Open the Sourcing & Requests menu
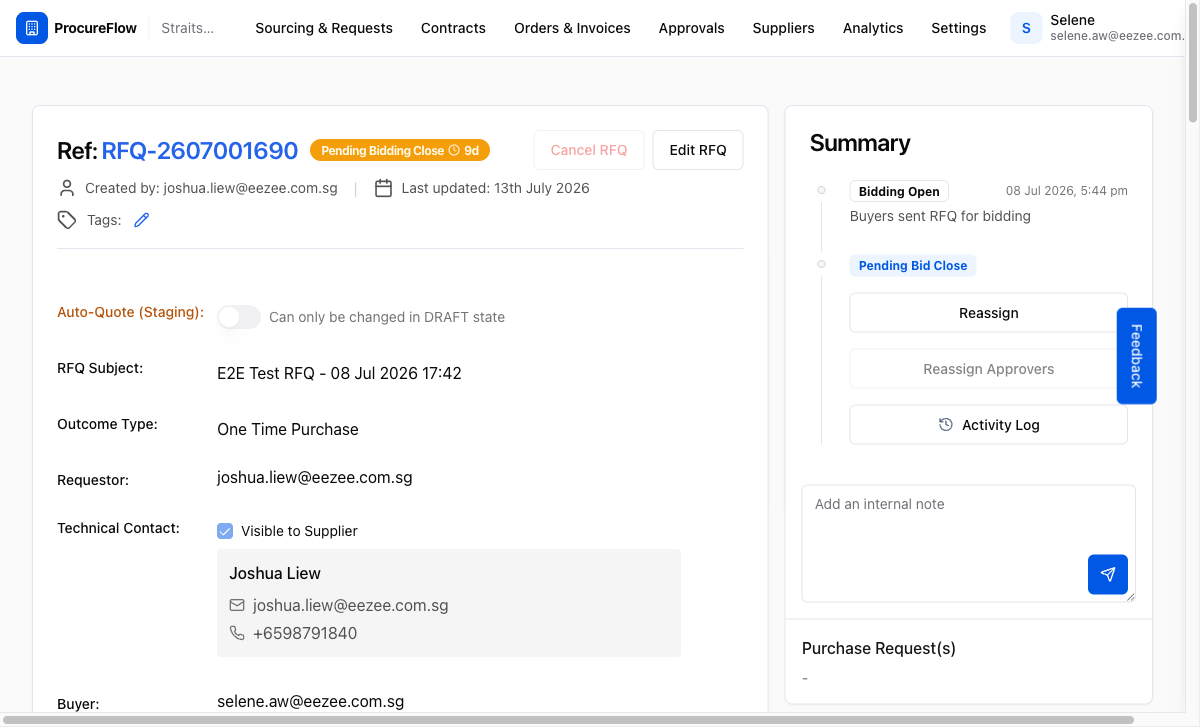The width and height of the screenshot is (1200, 727). 324,28
